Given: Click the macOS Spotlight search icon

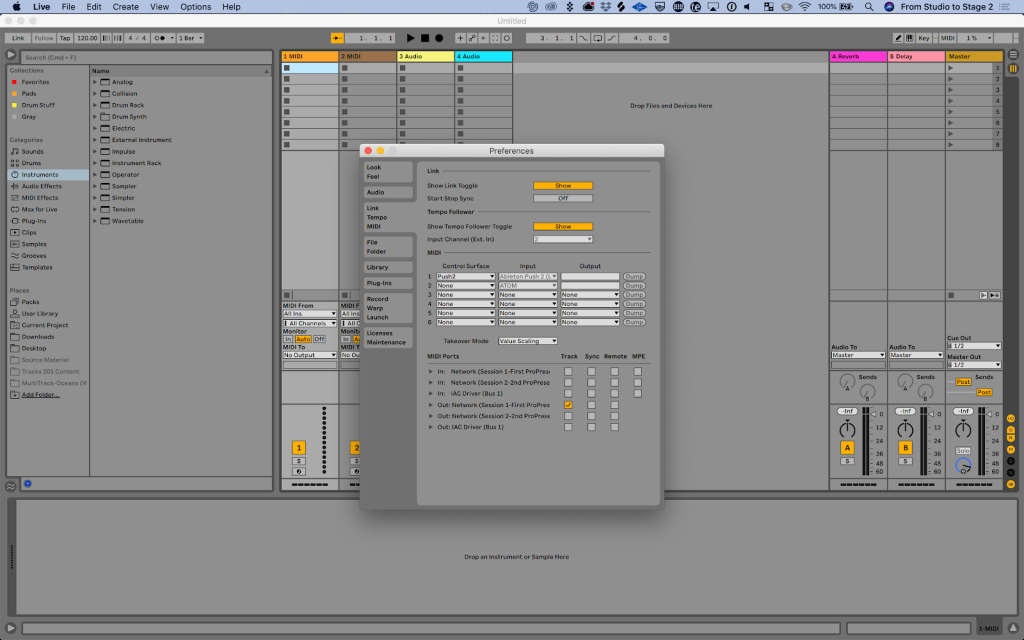Looking at the screenshot, I should point(869,7).
